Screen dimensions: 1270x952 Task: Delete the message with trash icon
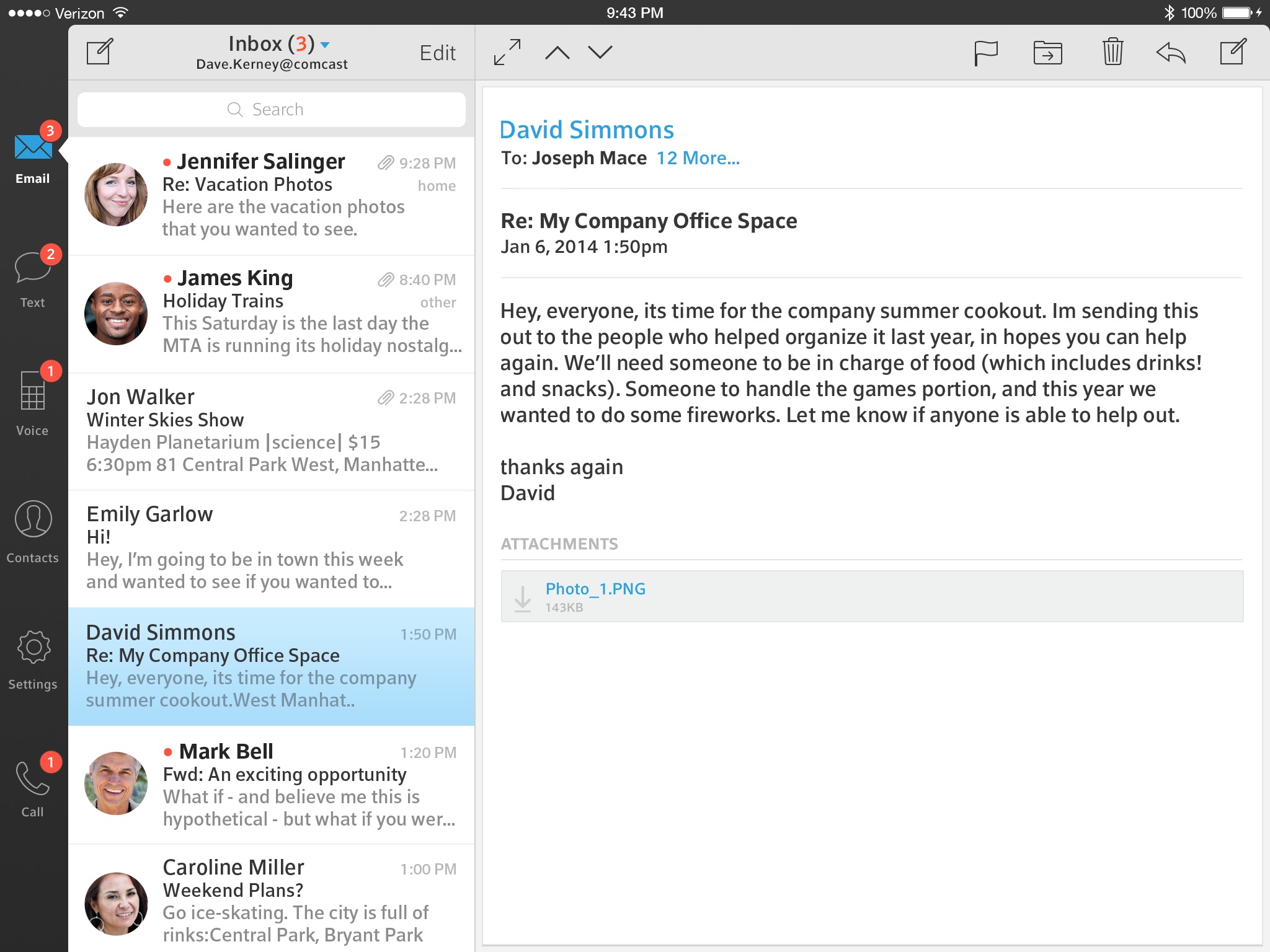coord(1112,51)
